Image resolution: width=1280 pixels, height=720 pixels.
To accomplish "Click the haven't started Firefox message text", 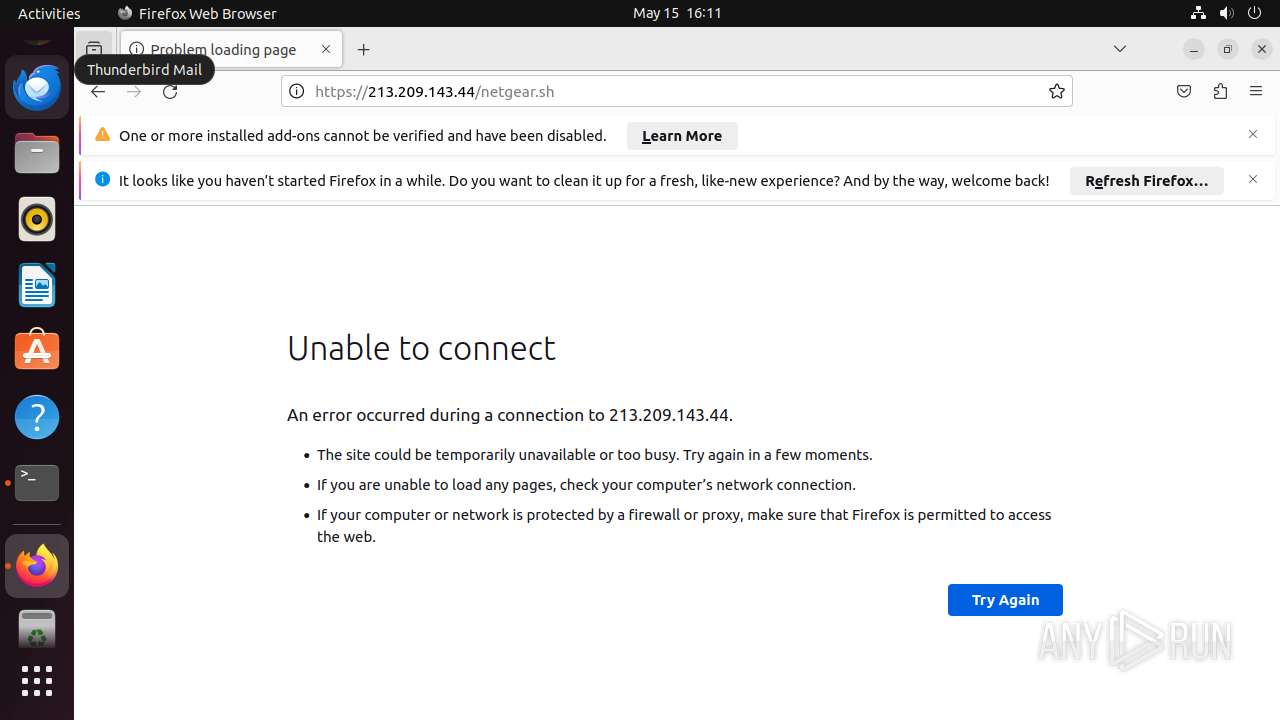I will 584,181.
